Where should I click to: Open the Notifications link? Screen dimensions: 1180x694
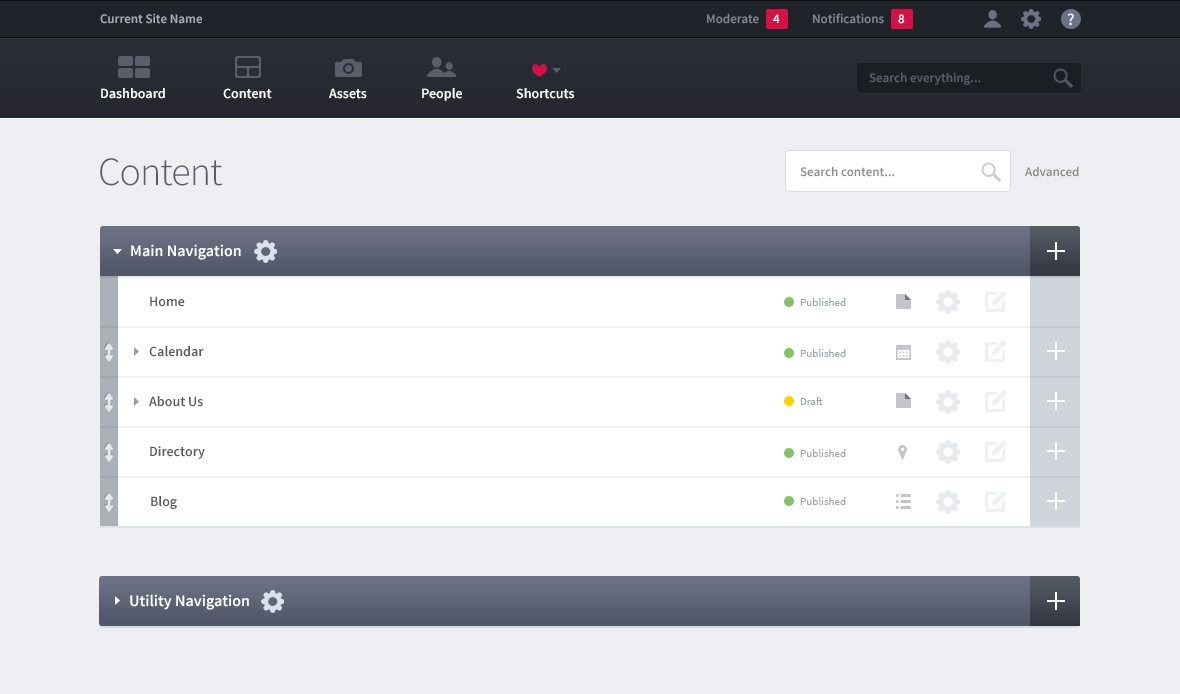(847, 19)
